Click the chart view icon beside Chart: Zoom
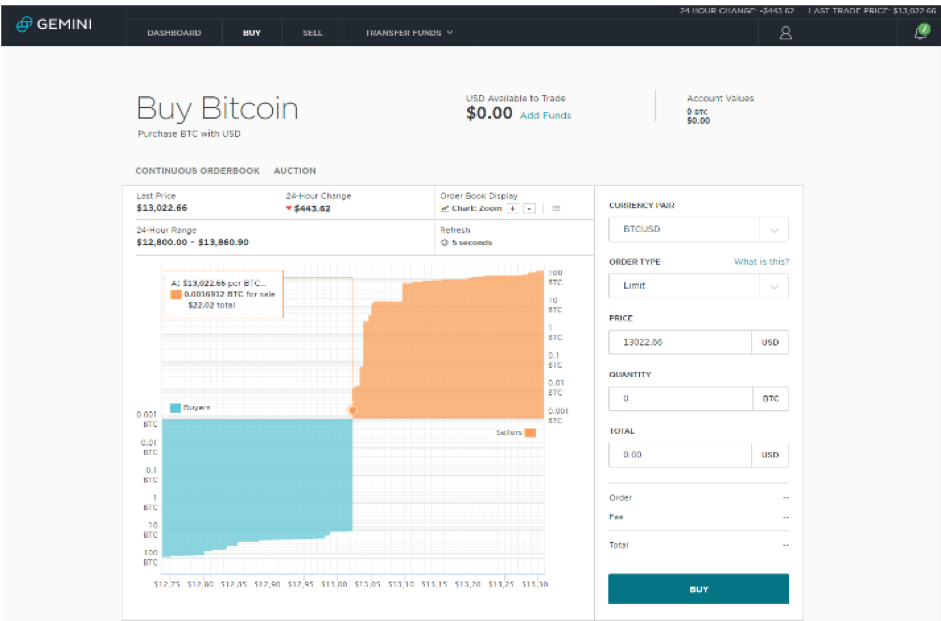Viewport: 941px width, 621px height. 445,208
